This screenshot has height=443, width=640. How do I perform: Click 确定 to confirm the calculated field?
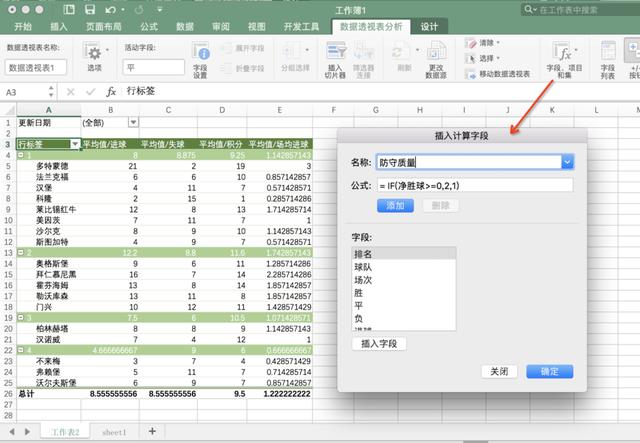pyautogui.click(x=549, y=371)
